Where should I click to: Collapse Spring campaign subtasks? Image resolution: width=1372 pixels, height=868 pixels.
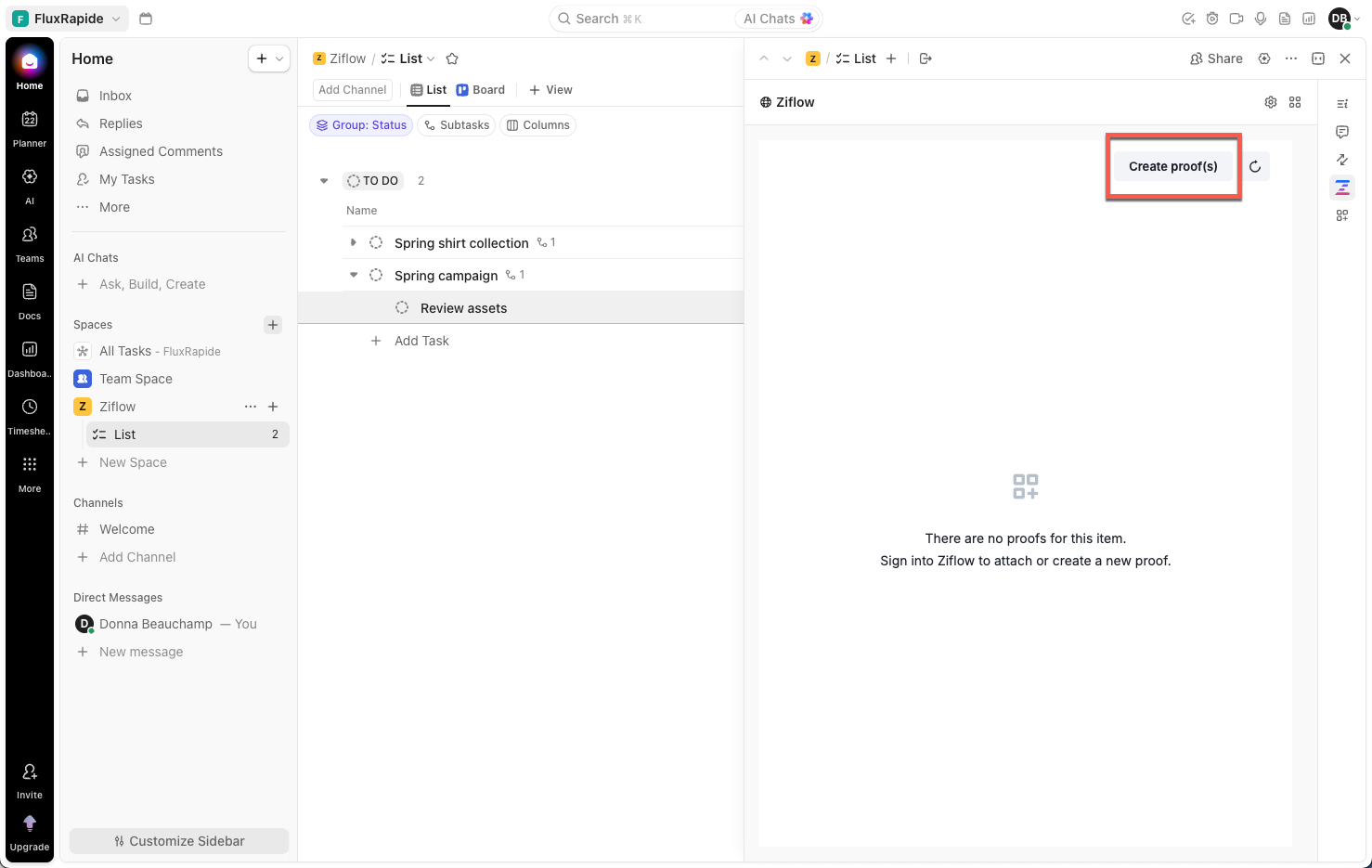[353, 275]
